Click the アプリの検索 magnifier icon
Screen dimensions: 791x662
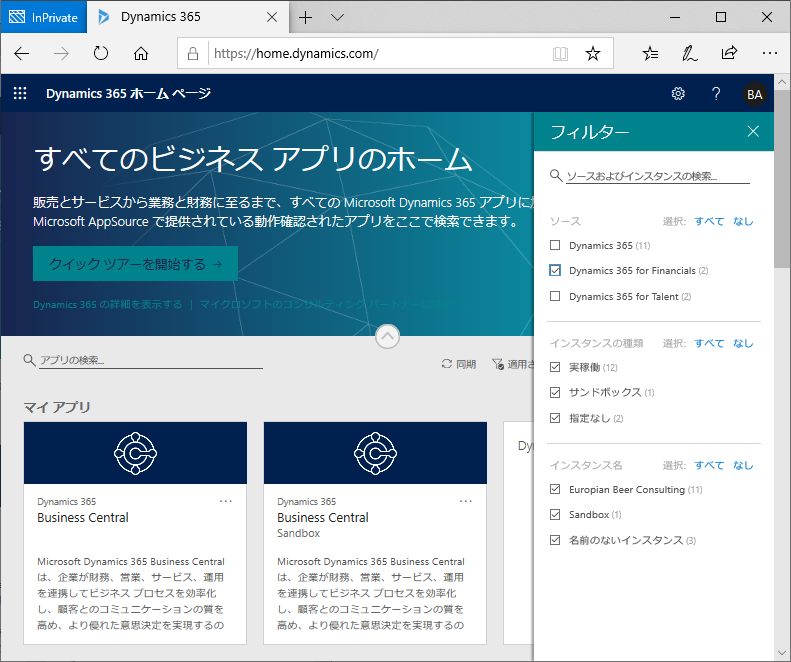click(x=29, y=360)
